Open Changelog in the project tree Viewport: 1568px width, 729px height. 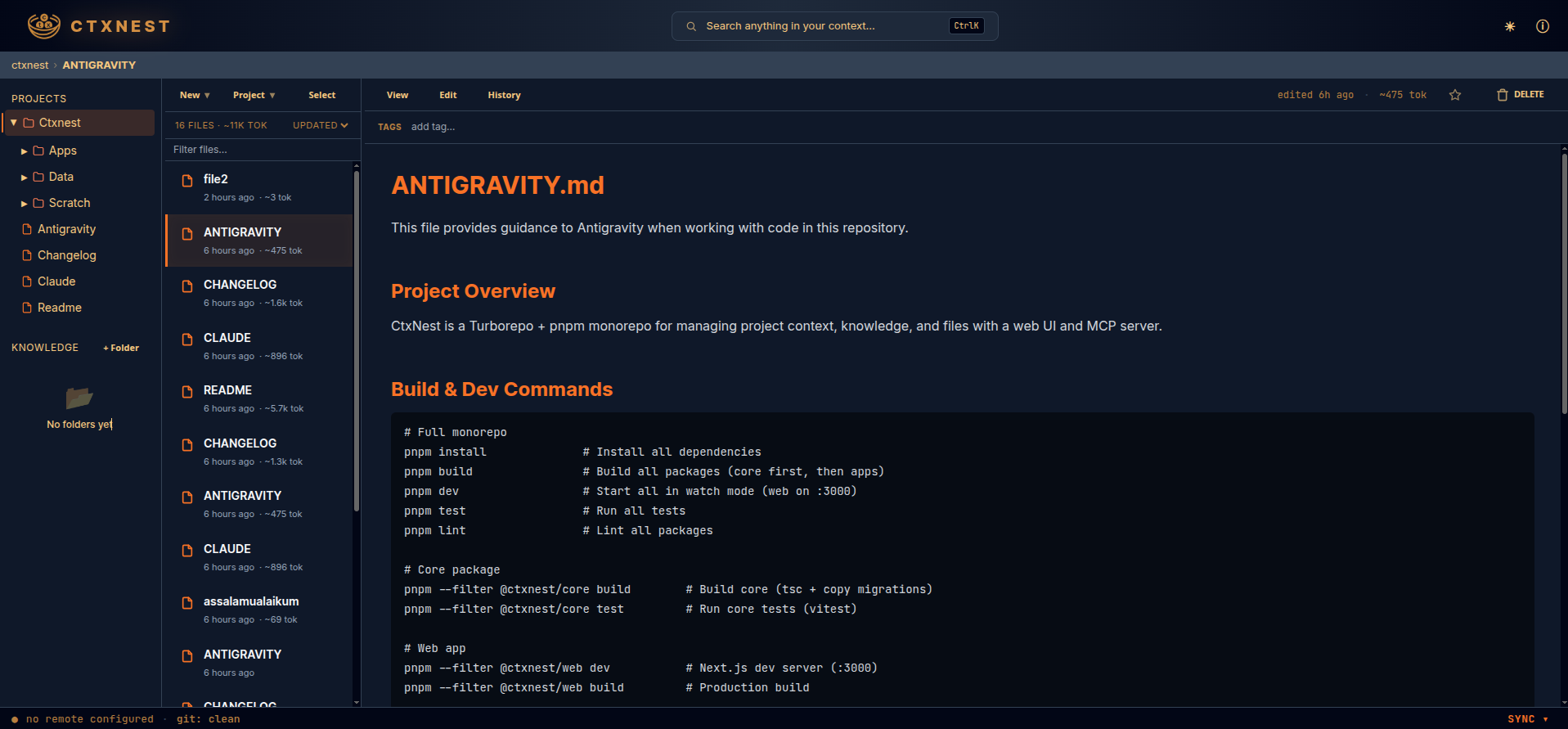66,255
